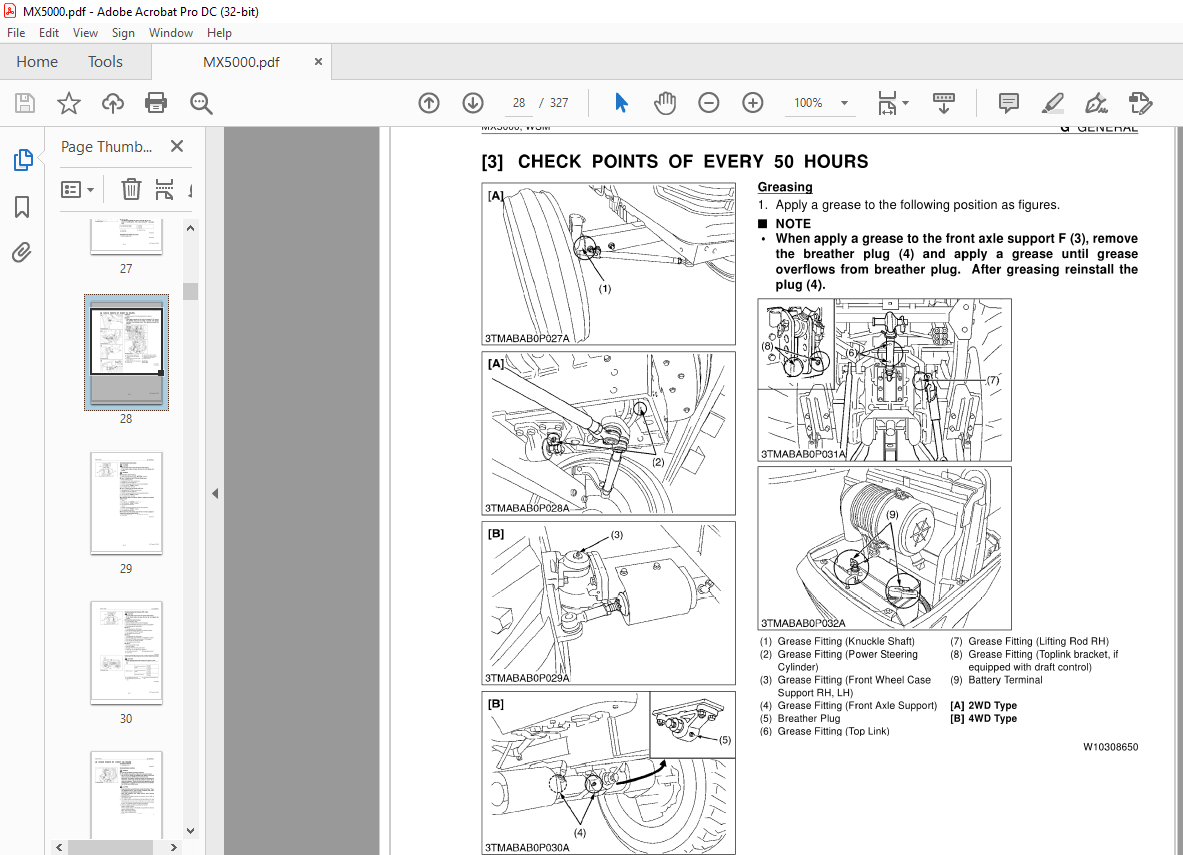
Task: Choose the Selection arrow tool
Action: 621,103
